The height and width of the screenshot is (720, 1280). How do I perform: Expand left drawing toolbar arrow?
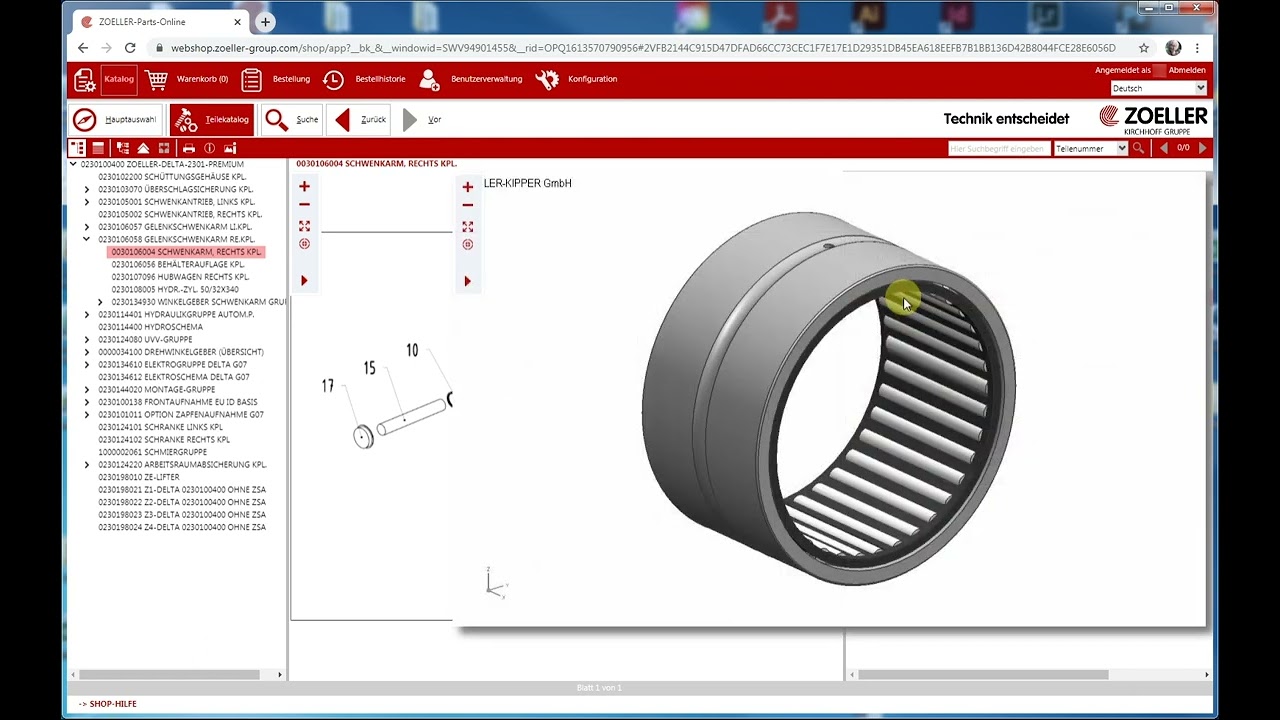(x=304, y=281)
